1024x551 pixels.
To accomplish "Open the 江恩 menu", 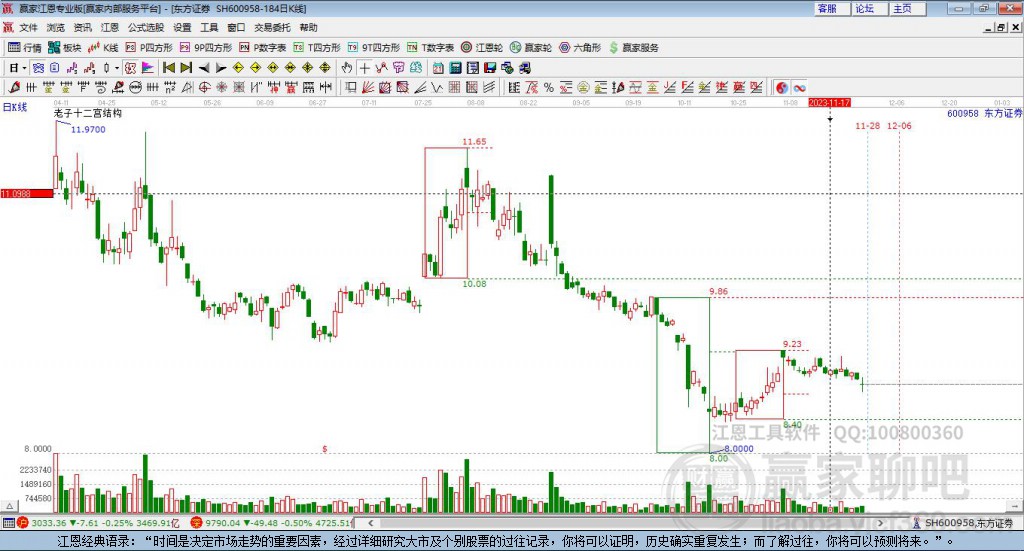I will coord(110,27).
